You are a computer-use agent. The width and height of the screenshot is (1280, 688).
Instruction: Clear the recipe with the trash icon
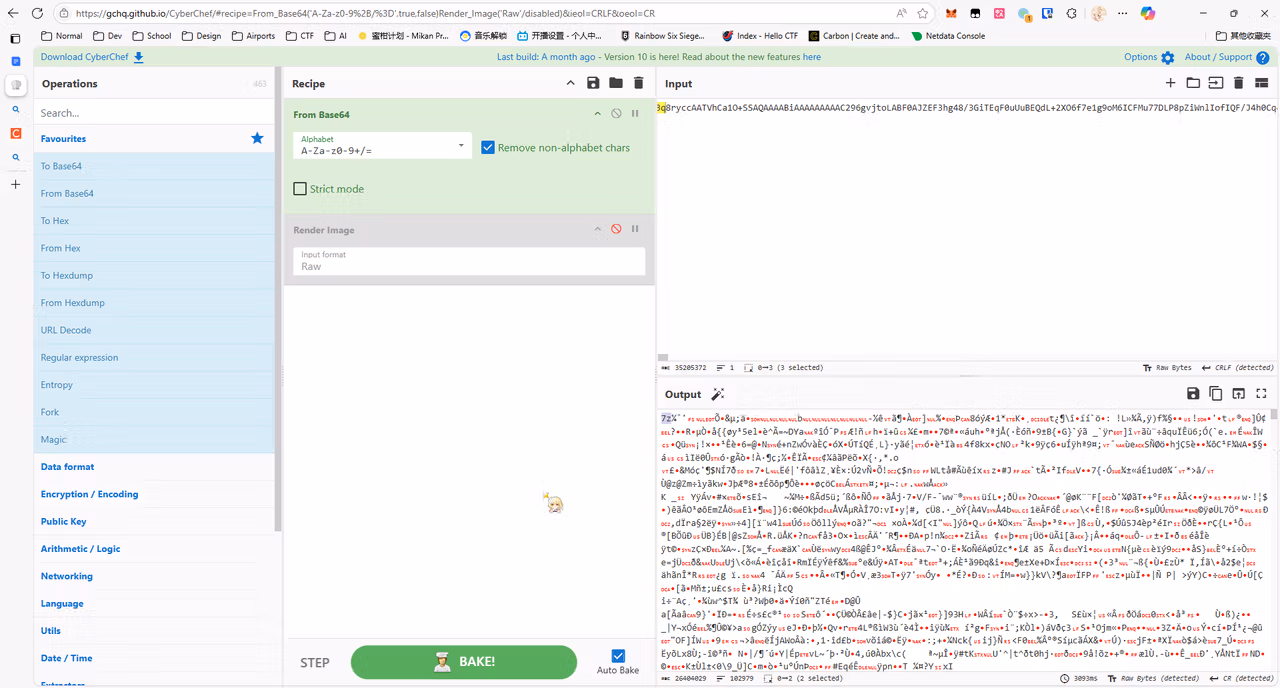click(x=639, y=84)
